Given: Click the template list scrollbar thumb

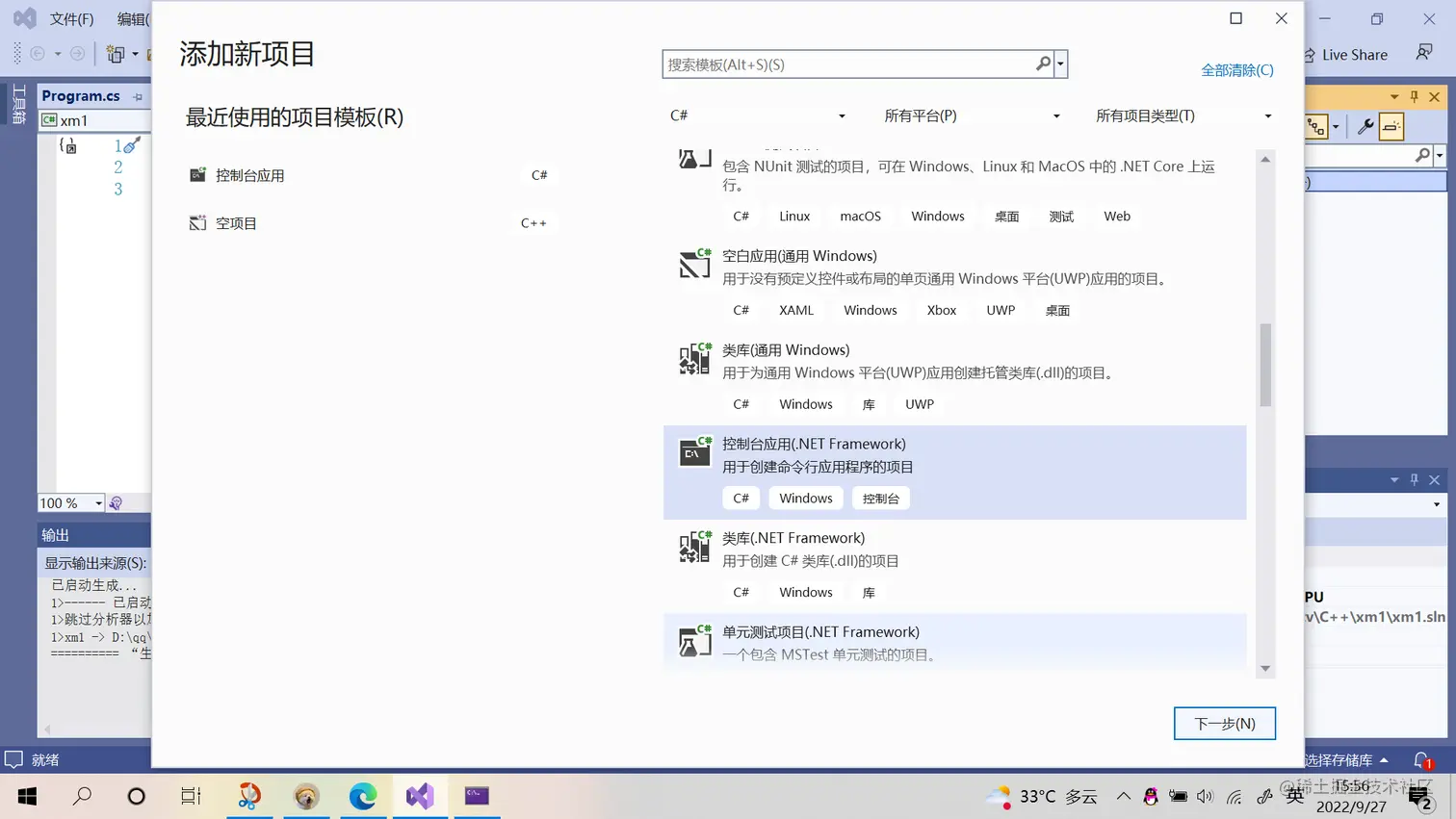Looking at the screenshot, I should pos(1265,365).
